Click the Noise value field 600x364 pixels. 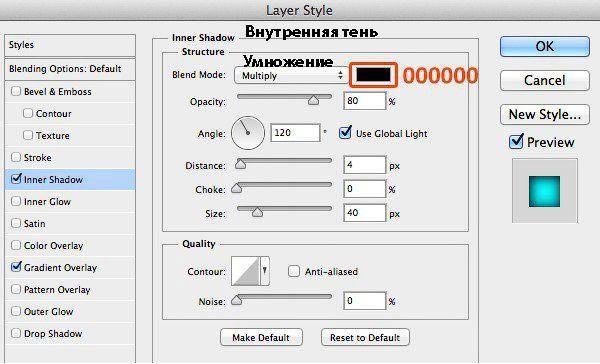point(365,301)
